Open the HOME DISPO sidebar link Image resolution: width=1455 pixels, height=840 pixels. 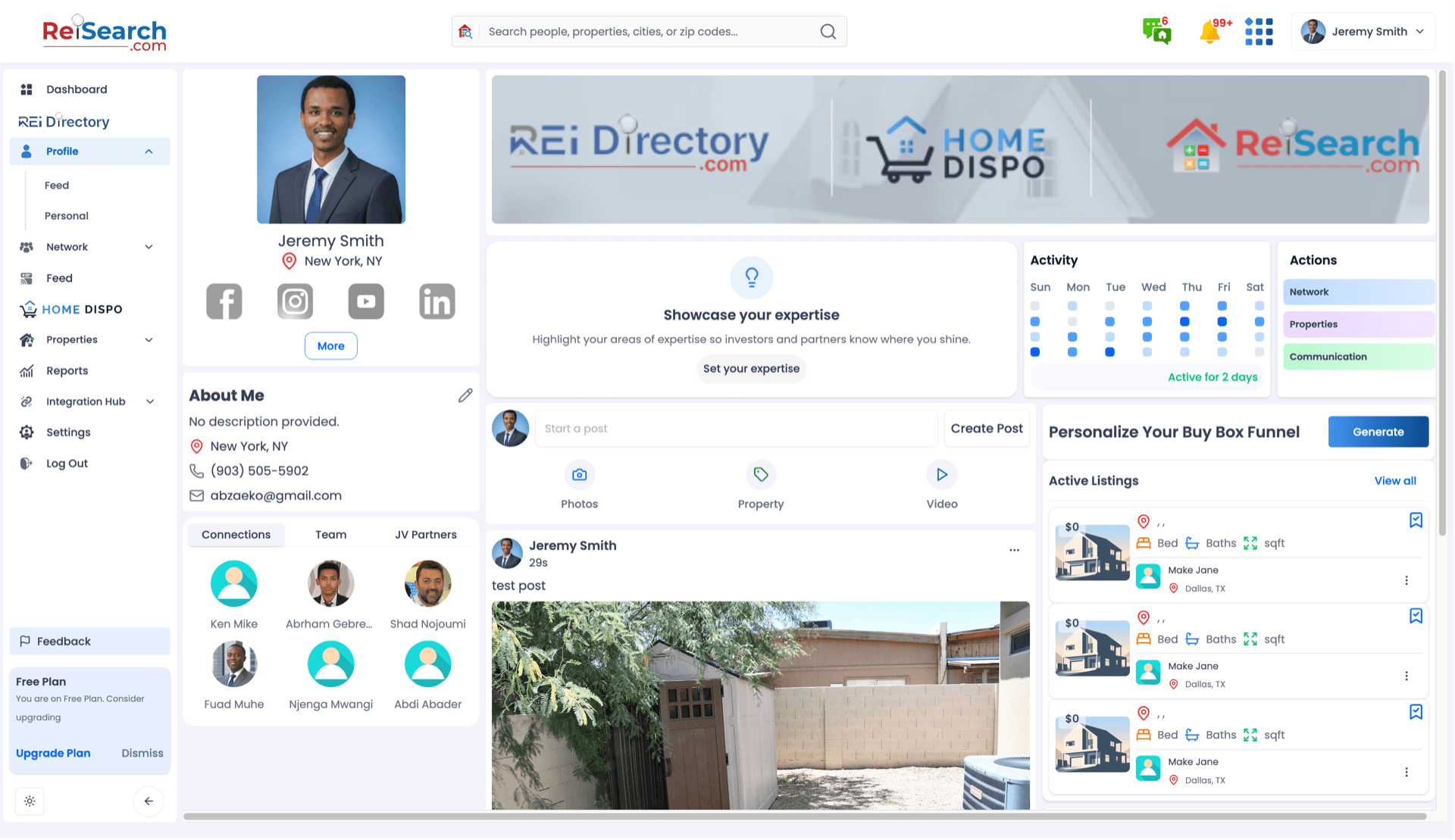(x=71, y=309)
